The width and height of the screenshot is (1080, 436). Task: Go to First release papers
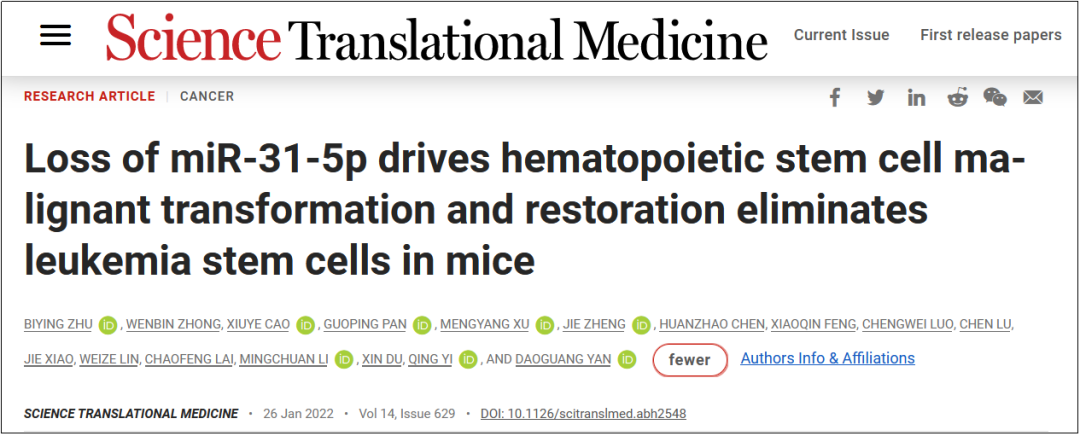[990, 35]
